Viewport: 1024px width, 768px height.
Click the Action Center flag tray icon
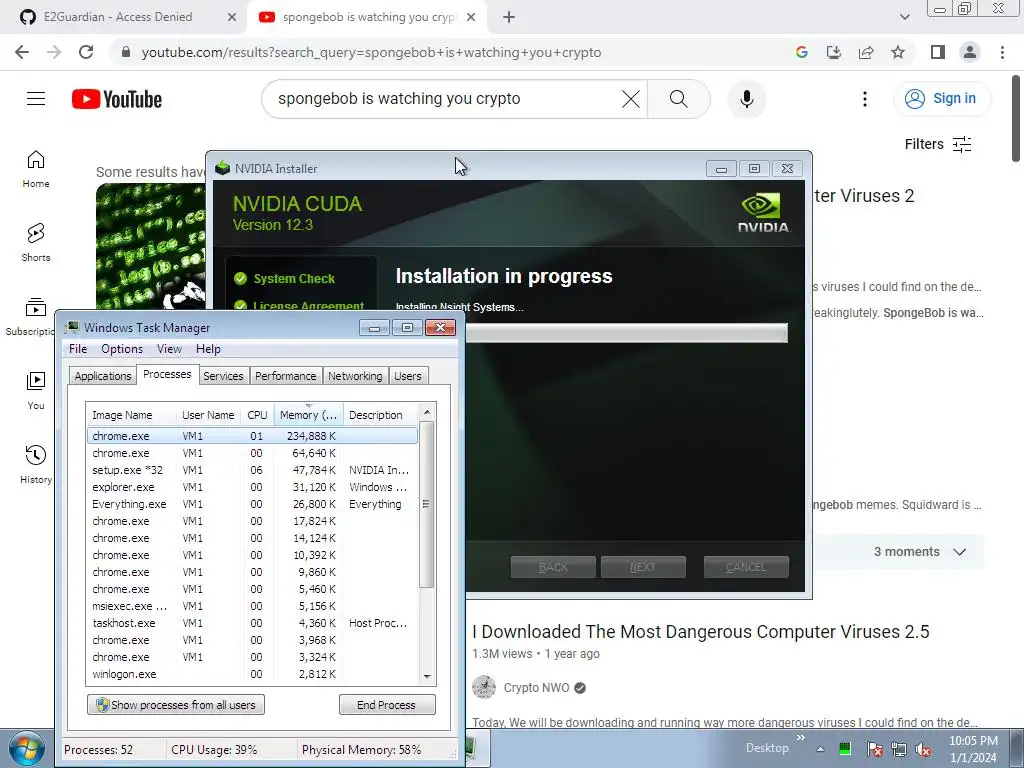(874, 749)
